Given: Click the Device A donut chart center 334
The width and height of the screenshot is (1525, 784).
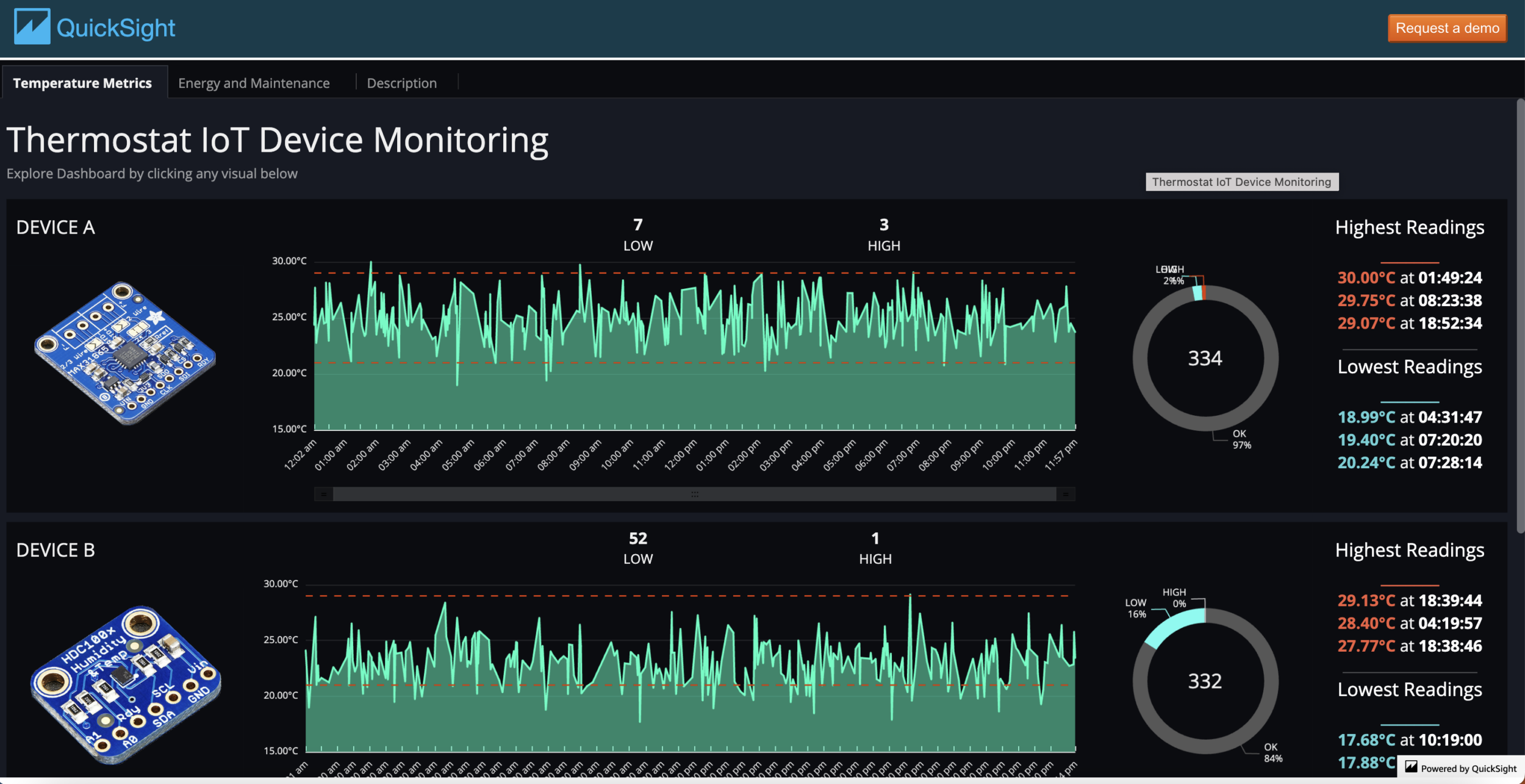Looking at the screenshot, I should pos(1205,358).
